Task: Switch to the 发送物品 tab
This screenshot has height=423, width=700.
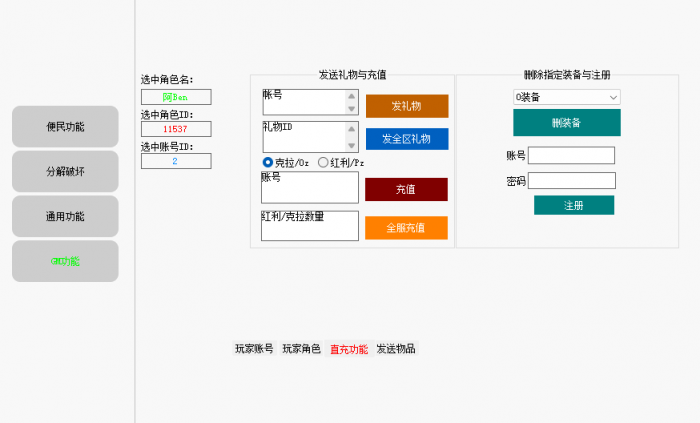Action: (396, 348)
